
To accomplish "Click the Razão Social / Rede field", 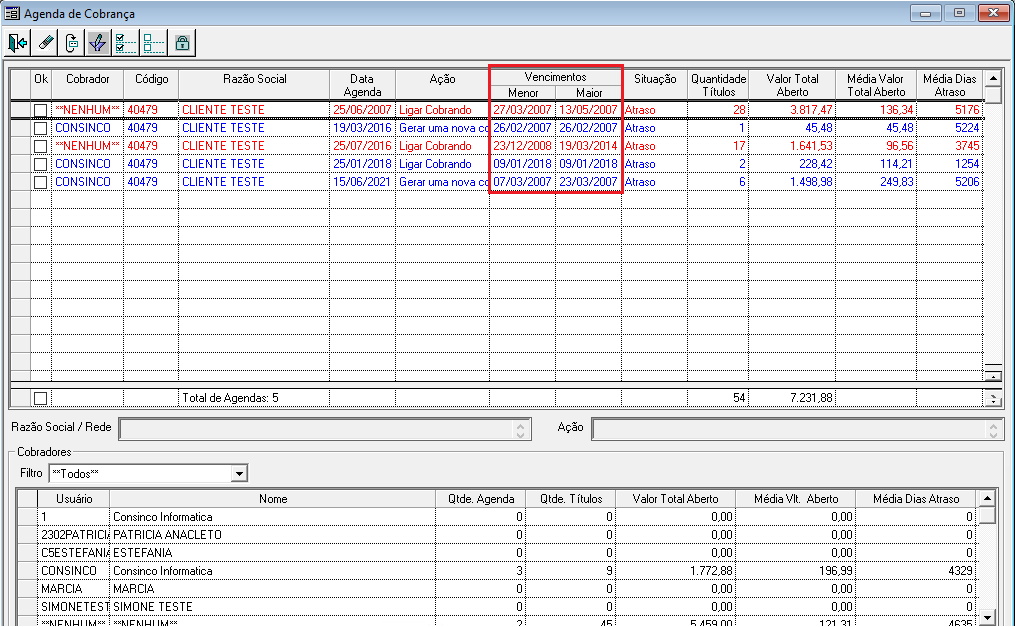I will click(325, 429).
